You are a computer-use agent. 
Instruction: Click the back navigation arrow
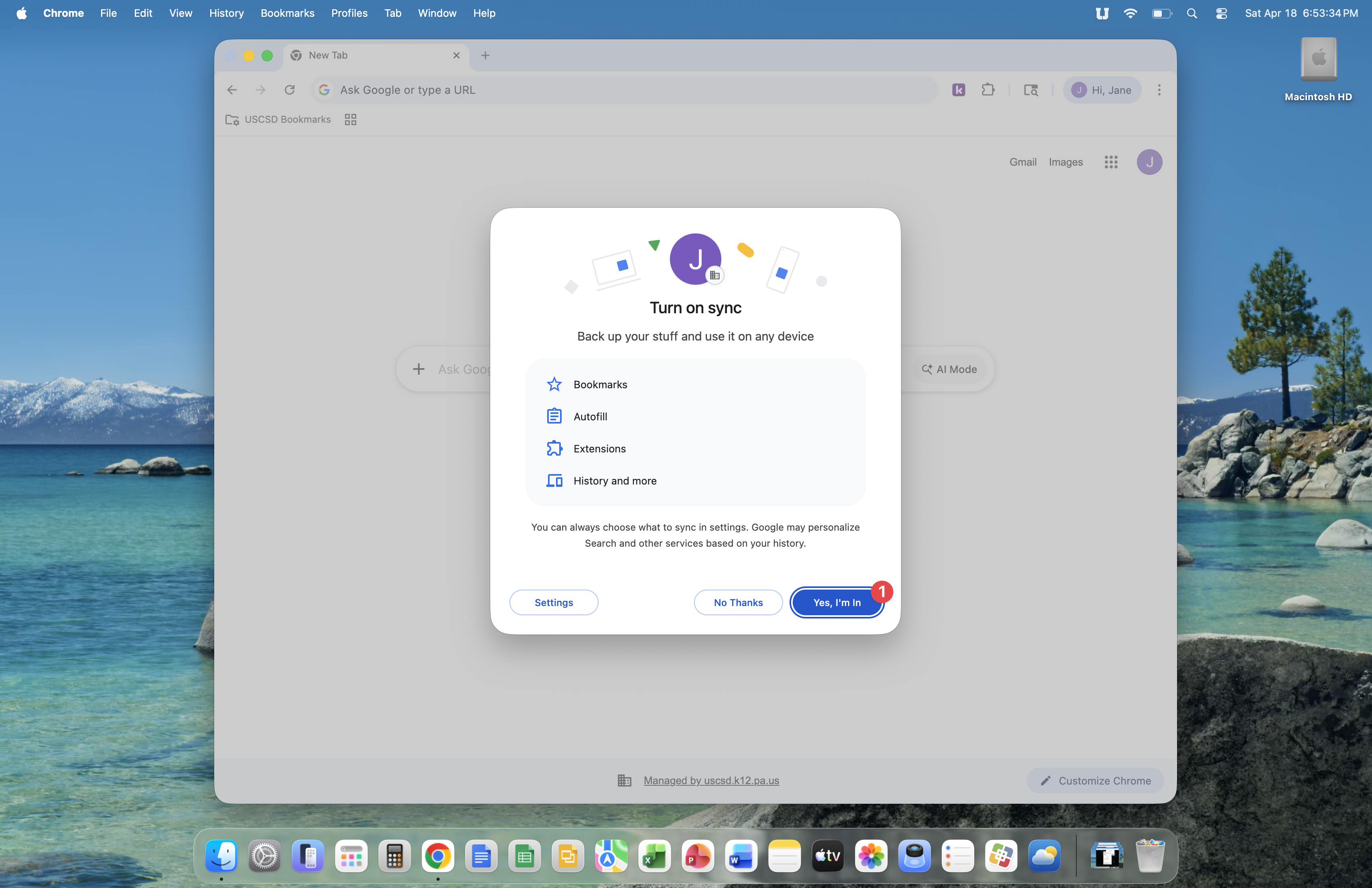232,90
